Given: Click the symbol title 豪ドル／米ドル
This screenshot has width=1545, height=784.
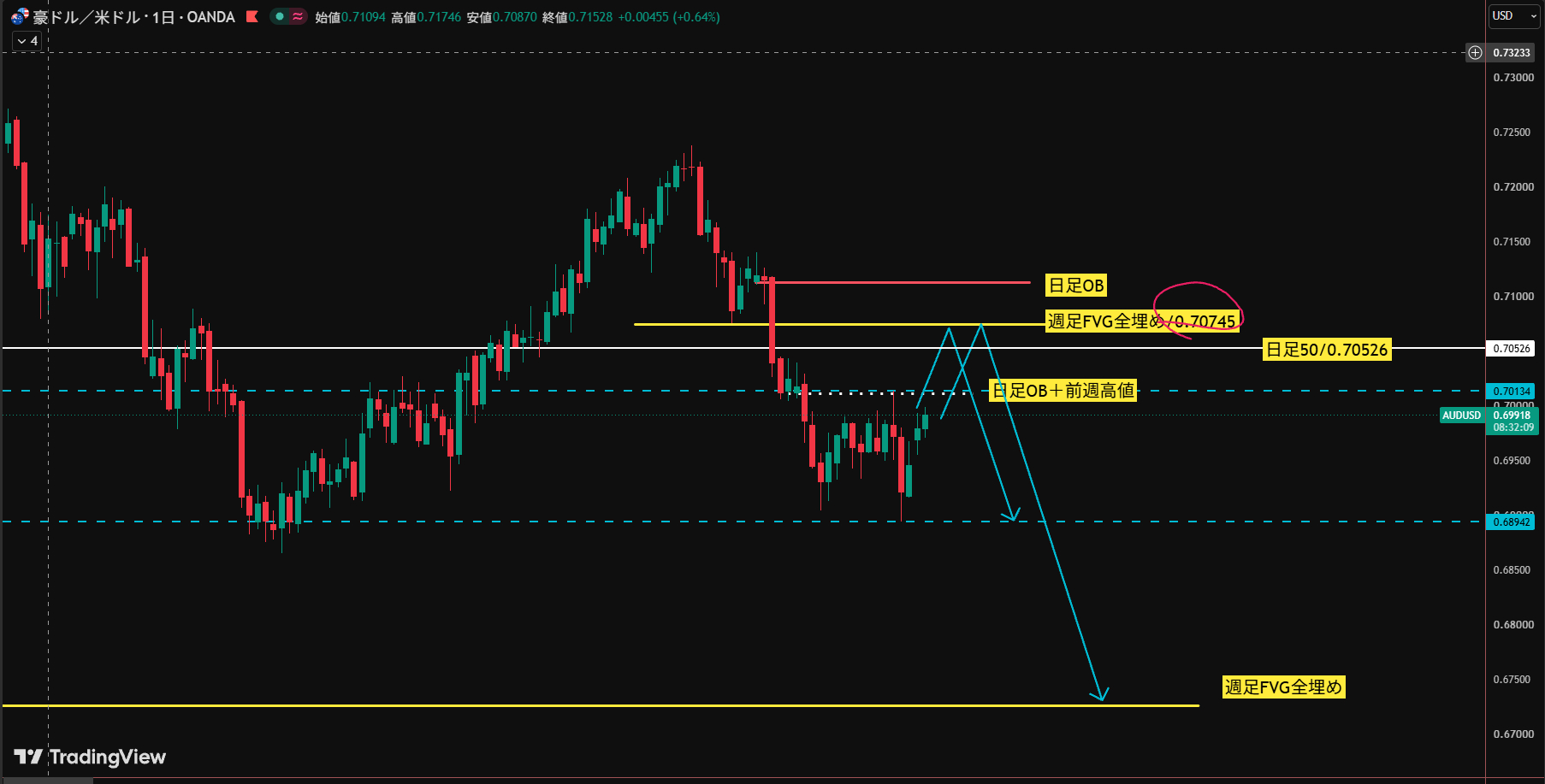Looking at the screenshot, I should click(86, 17).
